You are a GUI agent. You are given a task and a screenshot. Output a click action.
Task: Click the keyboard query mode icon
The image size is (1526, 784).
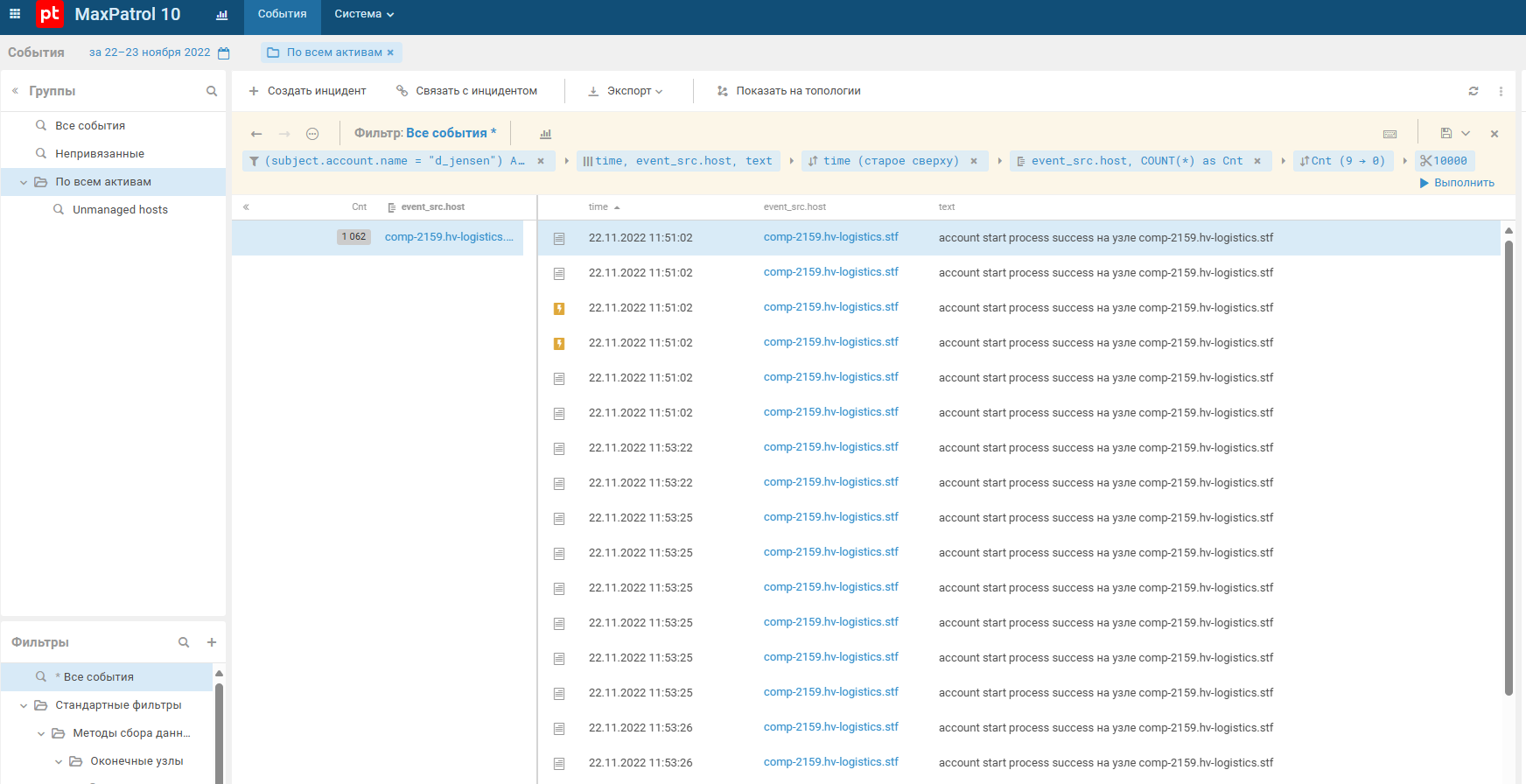(x=1389, y=134)
